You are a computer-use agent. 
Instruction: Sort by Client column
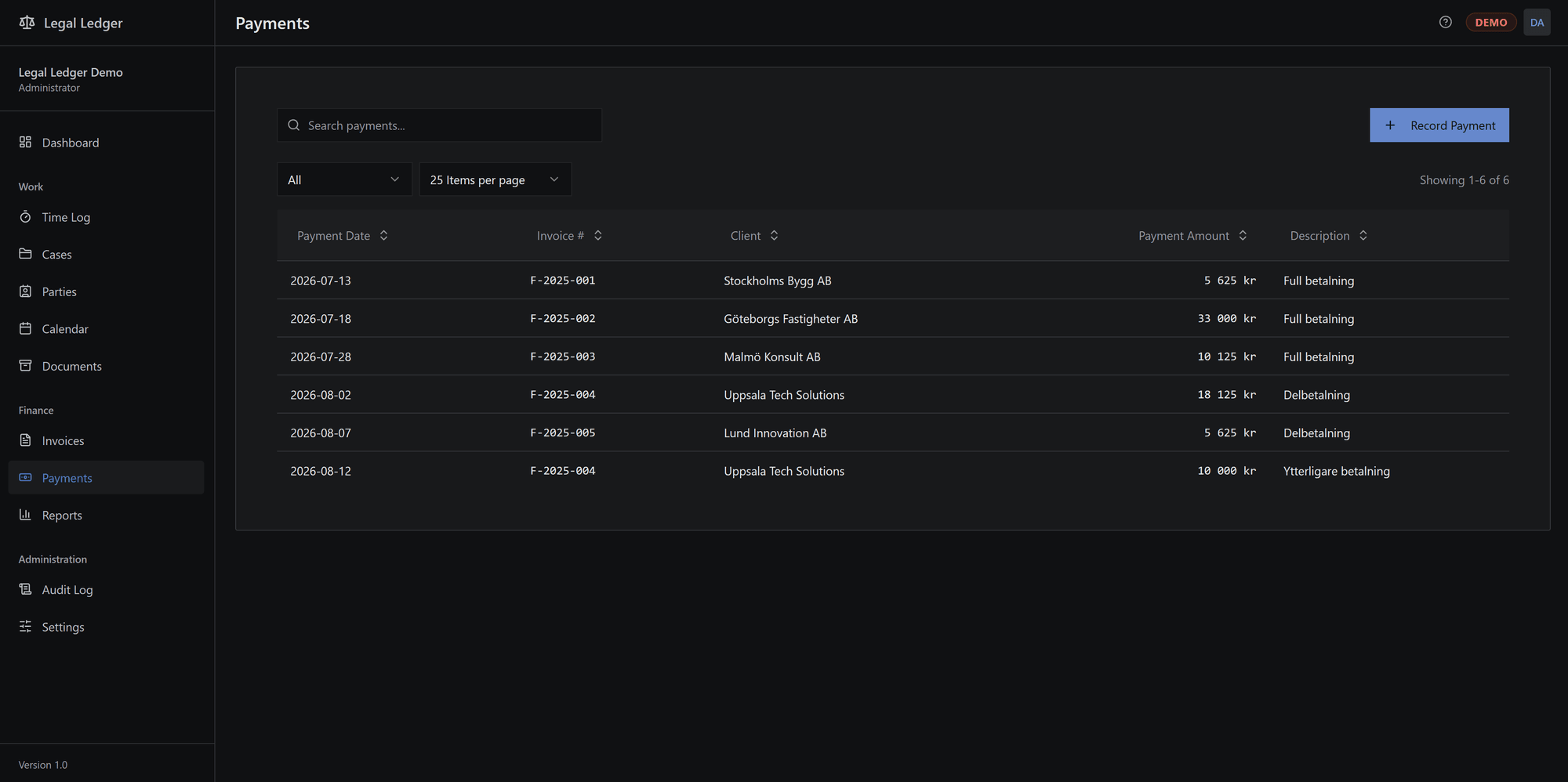click(754, 236)
